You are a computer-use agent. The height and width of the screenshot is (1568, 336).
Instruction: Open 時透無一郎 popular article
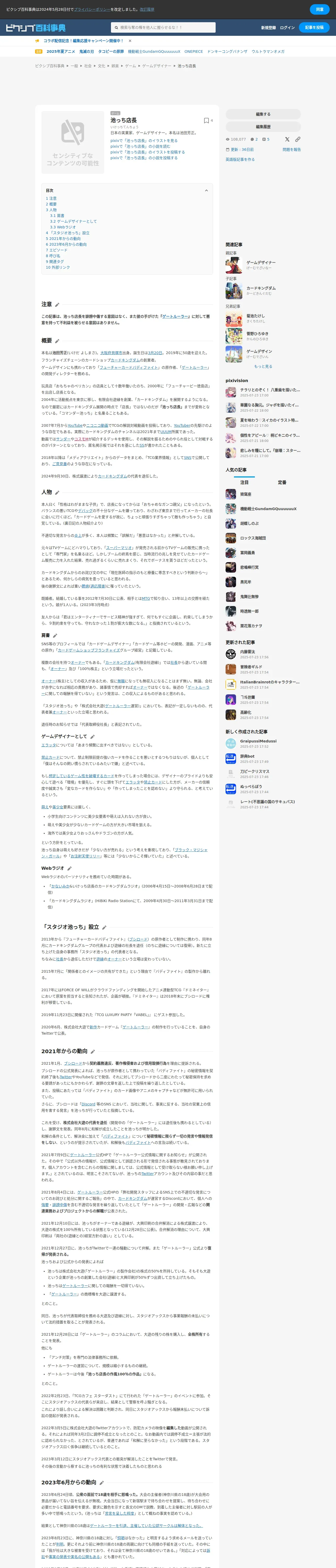(x=249, y=611)
